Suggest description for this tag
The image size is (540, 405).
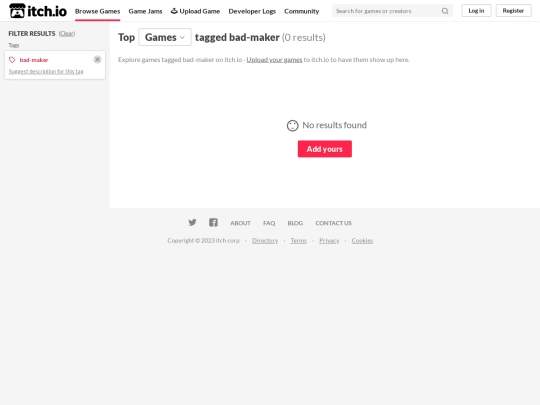pyautogui.click(x=46, y=71)
